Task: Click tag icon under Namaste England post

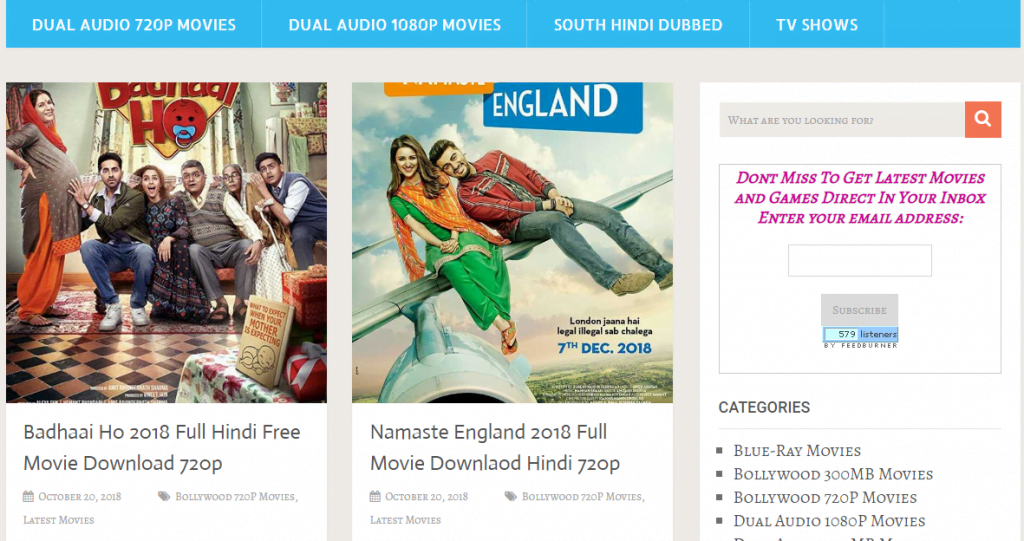Action: click(511, 497)
